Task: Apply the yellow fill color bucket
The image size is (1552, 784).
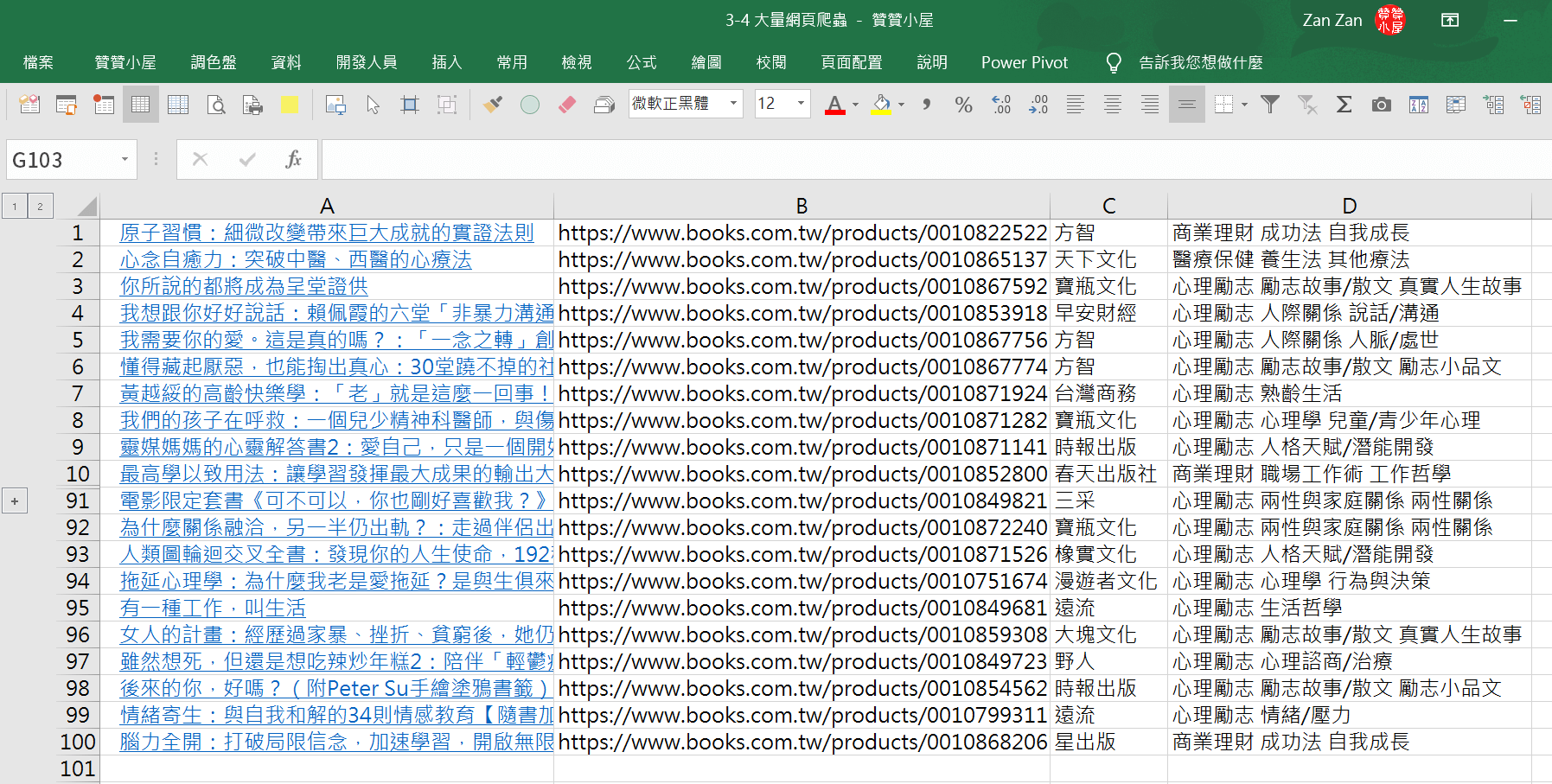Action: (881, 105)
